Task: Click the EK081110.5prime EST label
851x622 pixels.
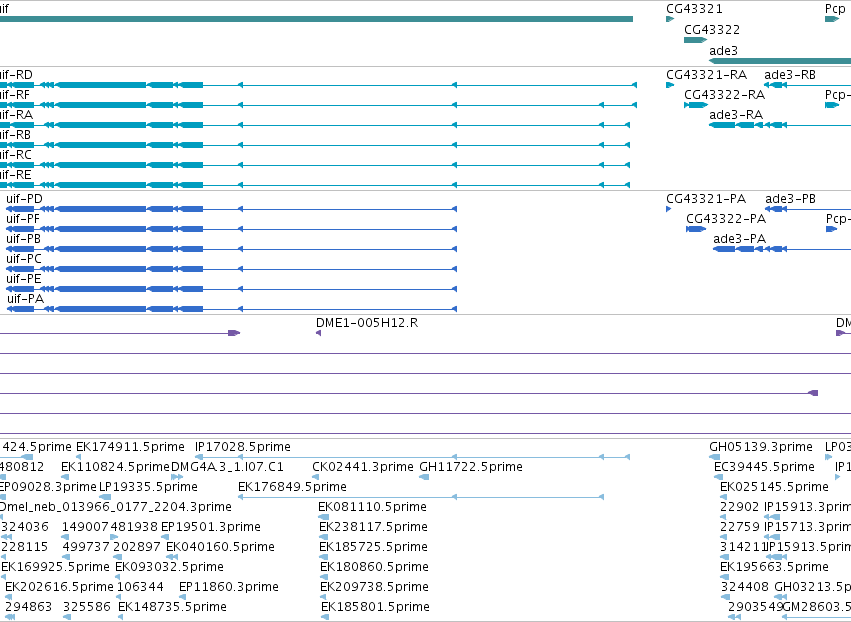Action: point(372,507)
